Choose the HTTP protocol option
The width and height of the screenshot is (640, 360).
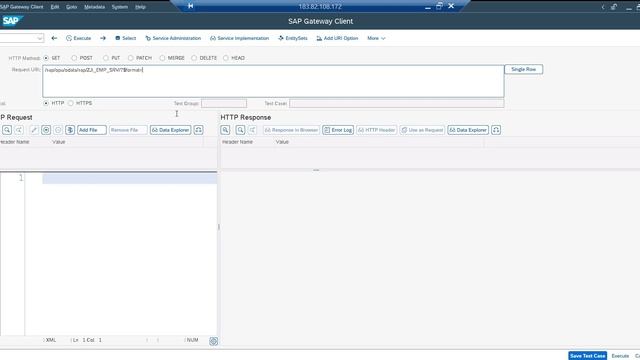pyautogui.click(x=46, y=103)
